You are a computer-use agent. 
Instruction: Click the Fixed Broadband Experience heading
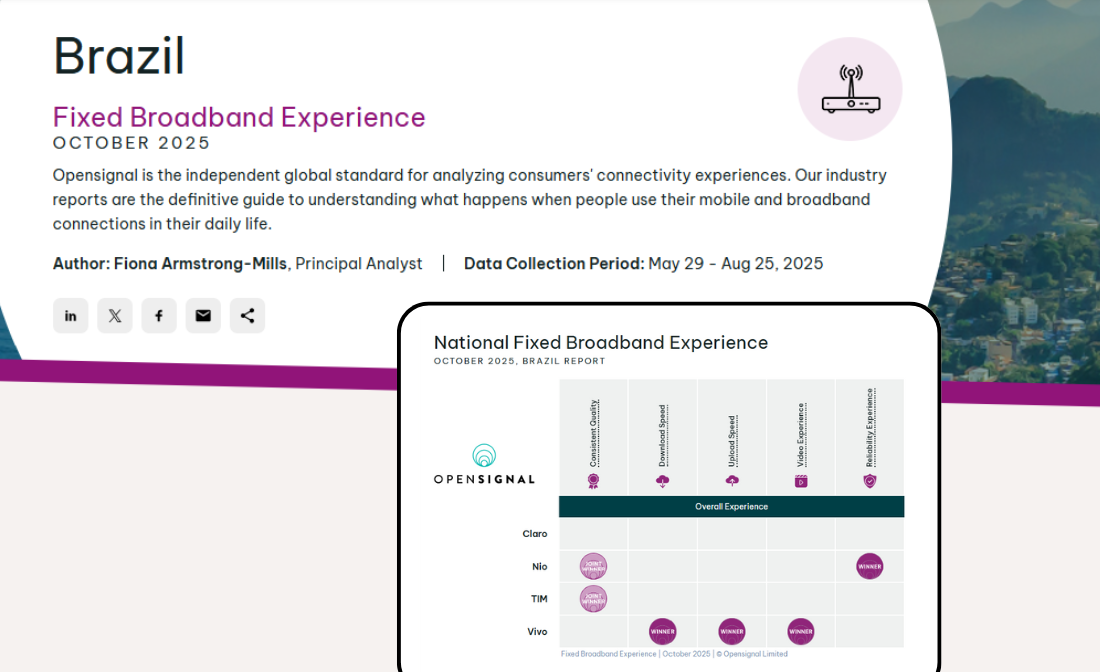point(239,117)
